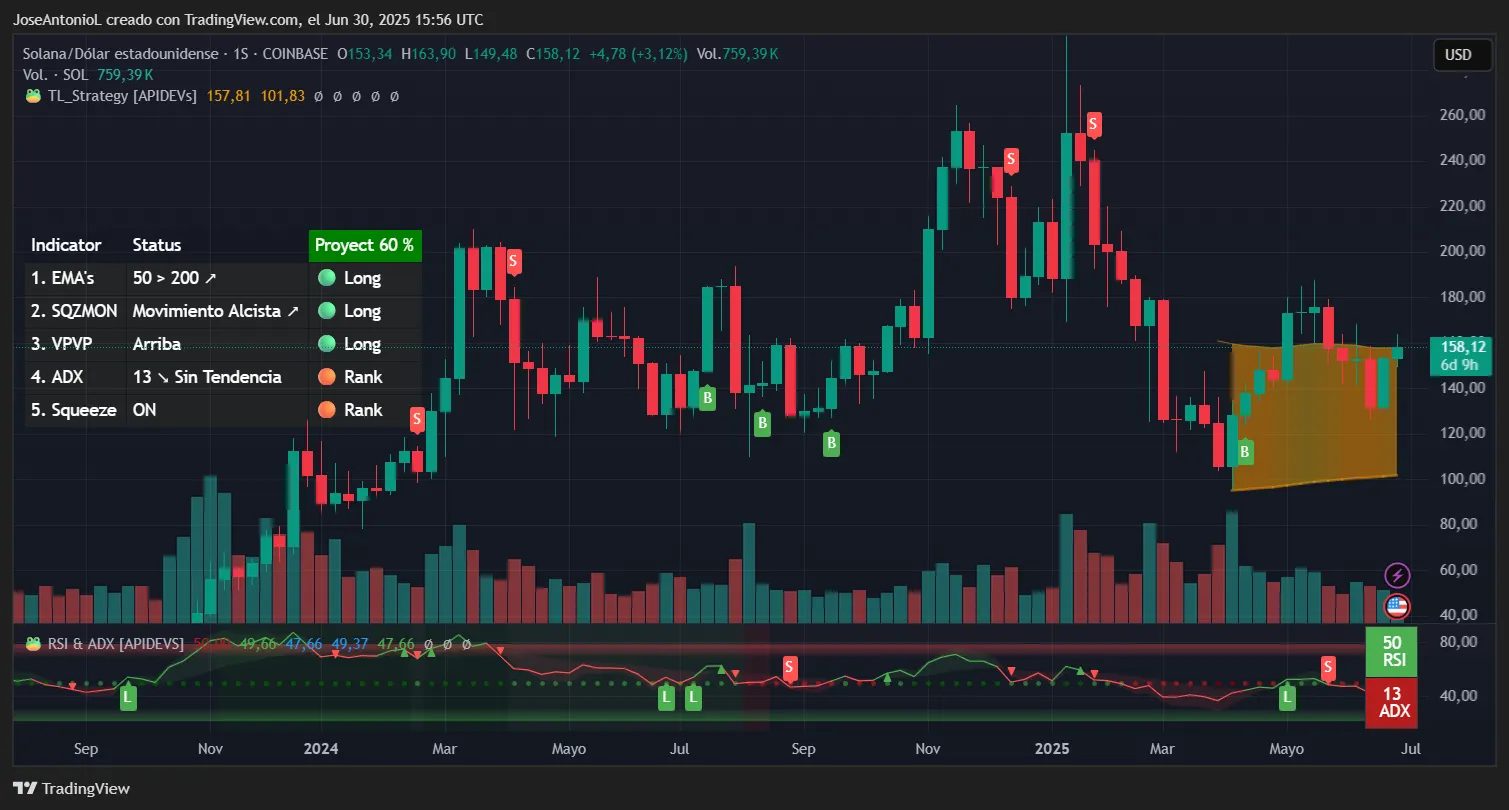
Task: Select the B buy marker at April 2025
Action: point(1245,452)
